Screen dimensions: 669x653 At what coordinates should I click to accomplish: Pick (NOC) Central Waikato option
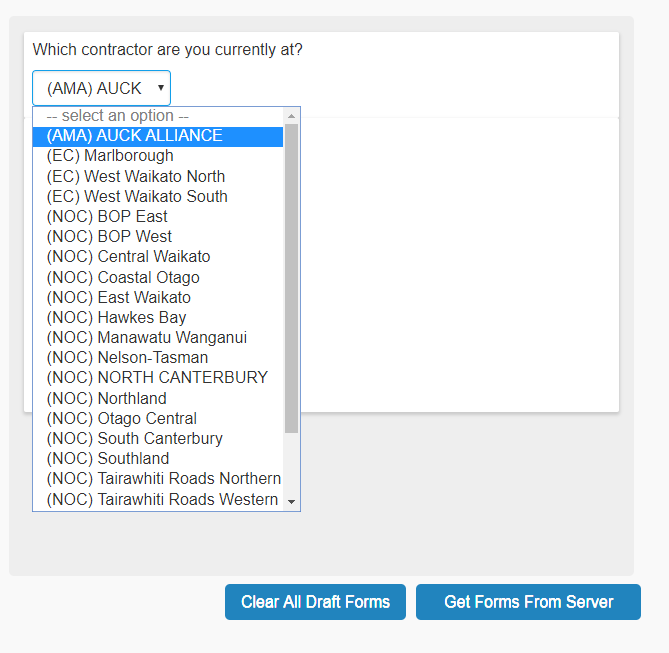coord(128,257)
